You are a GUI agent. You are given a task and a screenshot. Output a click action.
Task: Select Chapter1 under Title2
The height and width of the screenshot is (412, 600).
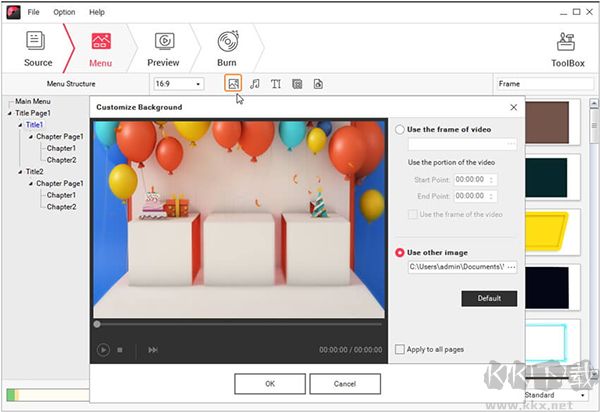[x=61, y=195]
